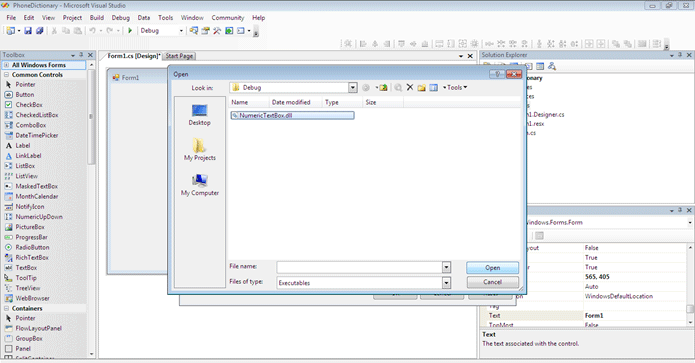
Task: Click the New Project toolbar icon
Action: coord(10,31)
